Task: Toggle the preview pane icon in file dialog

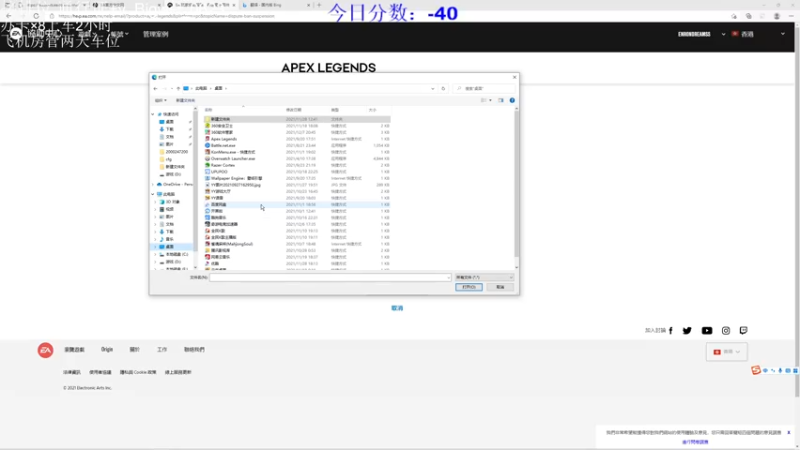Action: (x=501, y=101)
